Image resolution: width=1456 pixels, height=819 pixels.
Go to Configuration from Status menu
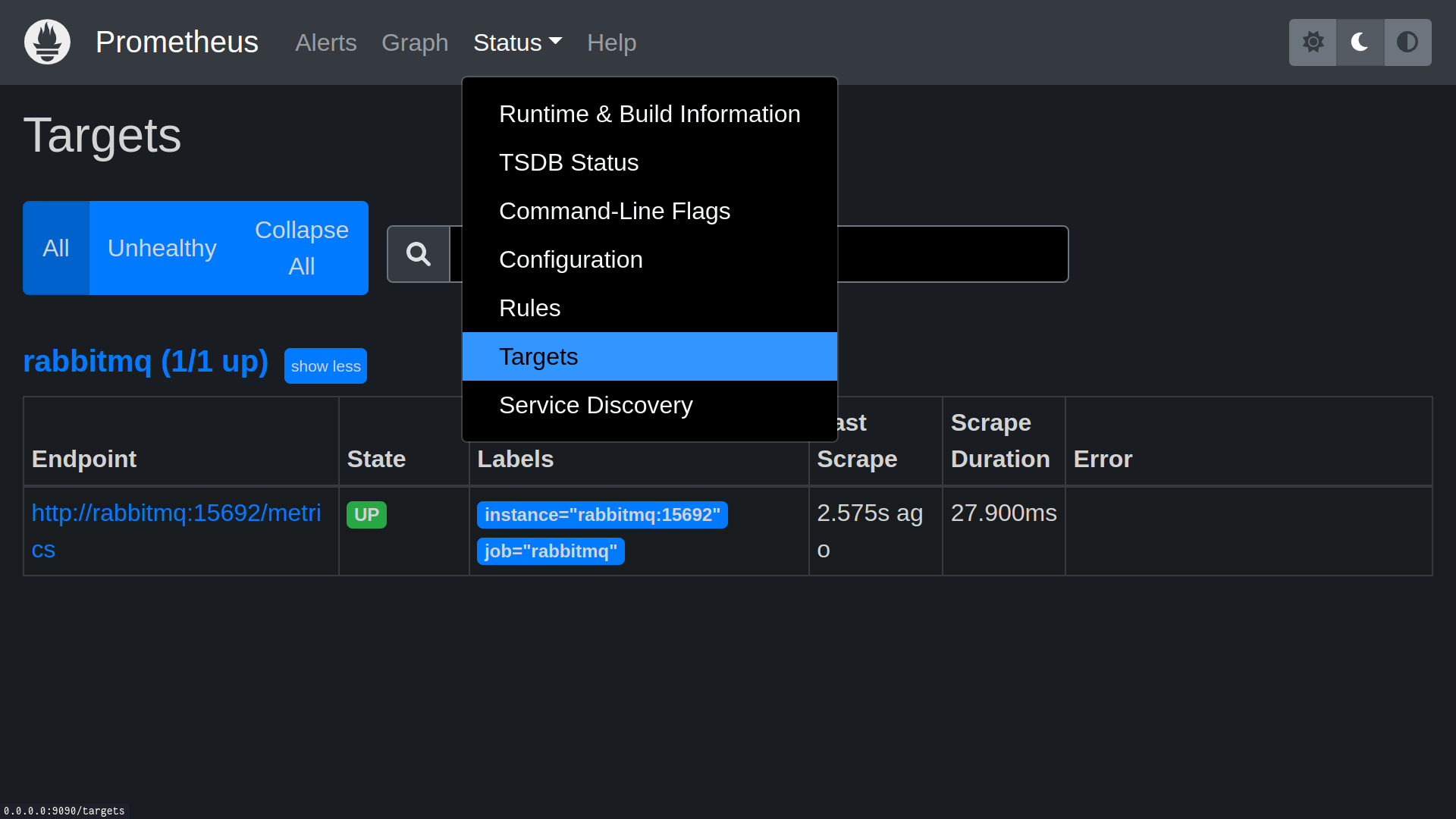click(570, 259)
